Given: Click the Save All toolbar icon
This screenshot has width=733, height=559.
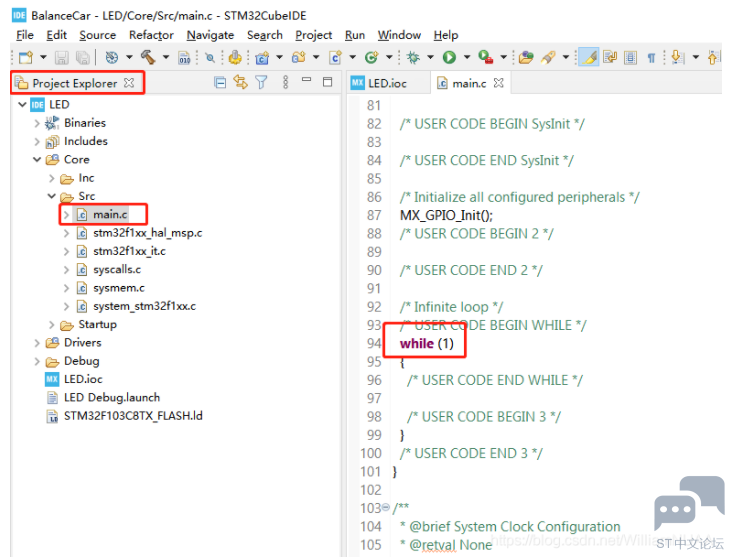Looking at the screenshot, I should point(83,57).
